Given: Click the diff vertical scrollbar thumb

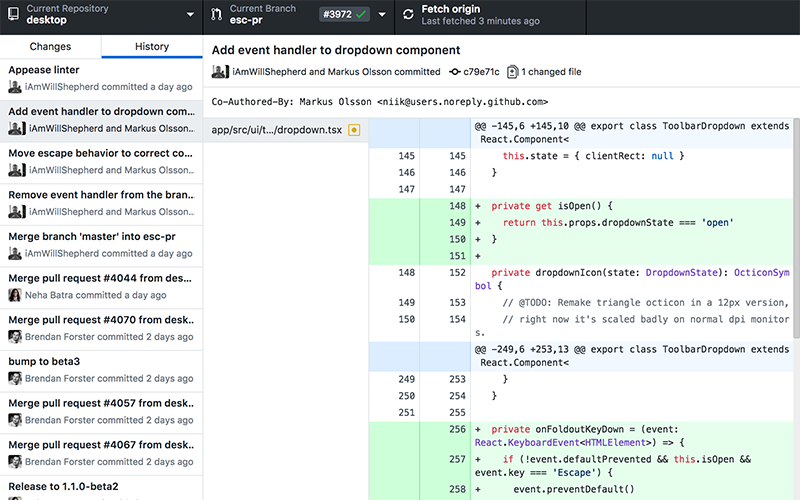Looking at the screenshot, I should (796, 229).
